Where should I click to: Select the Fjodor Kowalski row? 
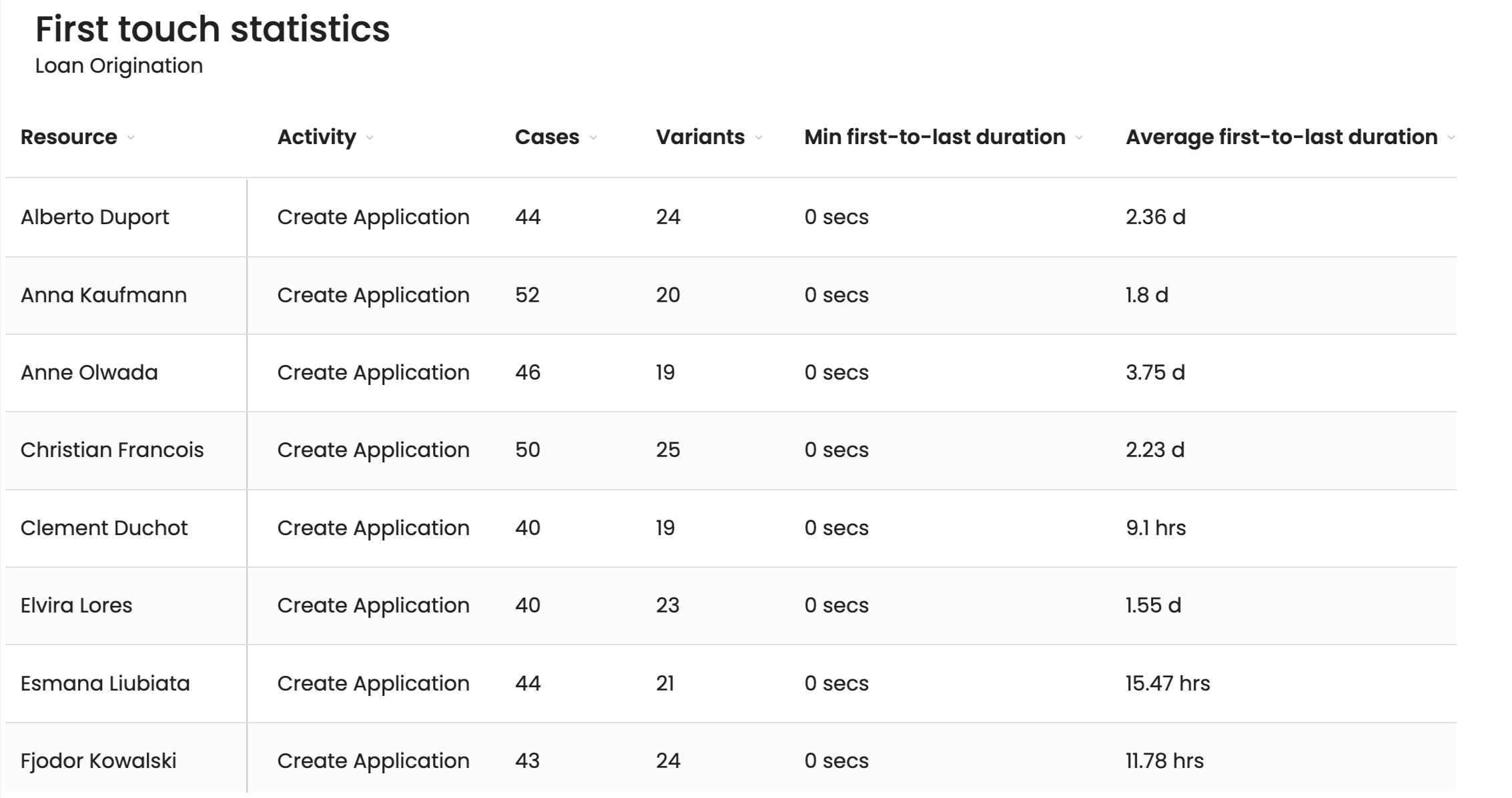[98, 761]
